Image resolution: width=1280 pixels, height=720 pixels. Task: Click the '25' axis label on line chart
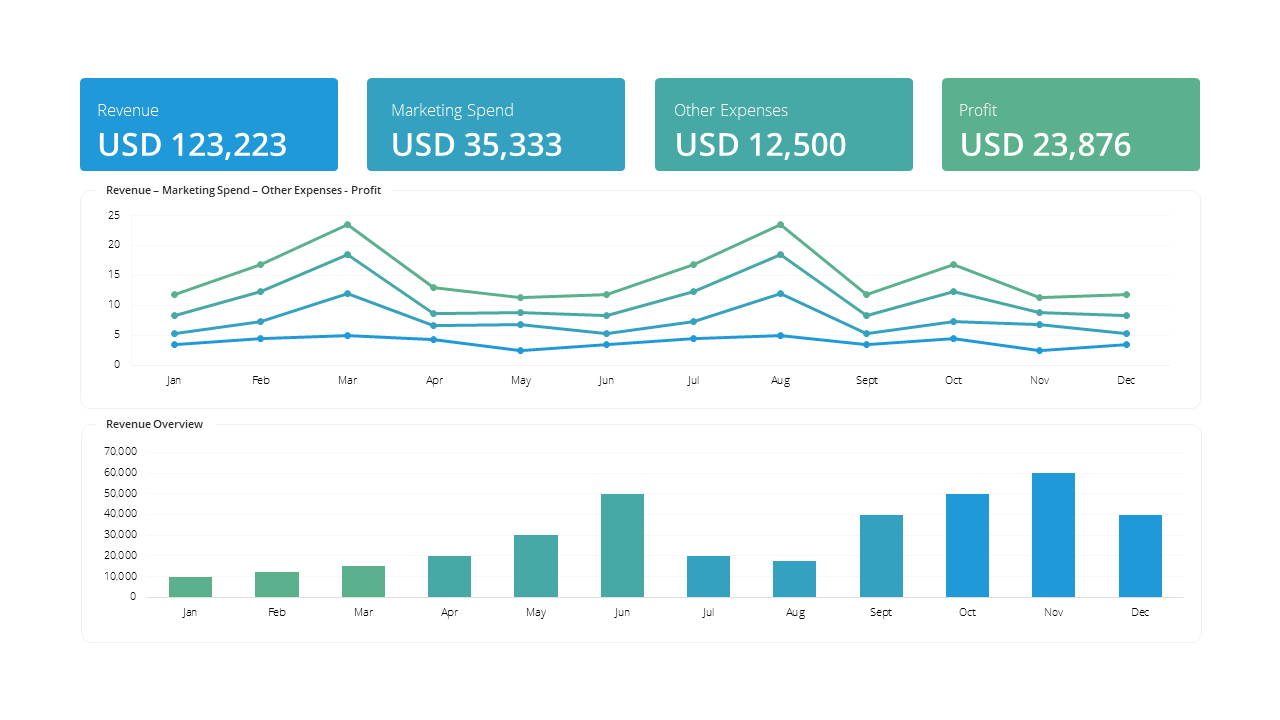tap(114, 215)
